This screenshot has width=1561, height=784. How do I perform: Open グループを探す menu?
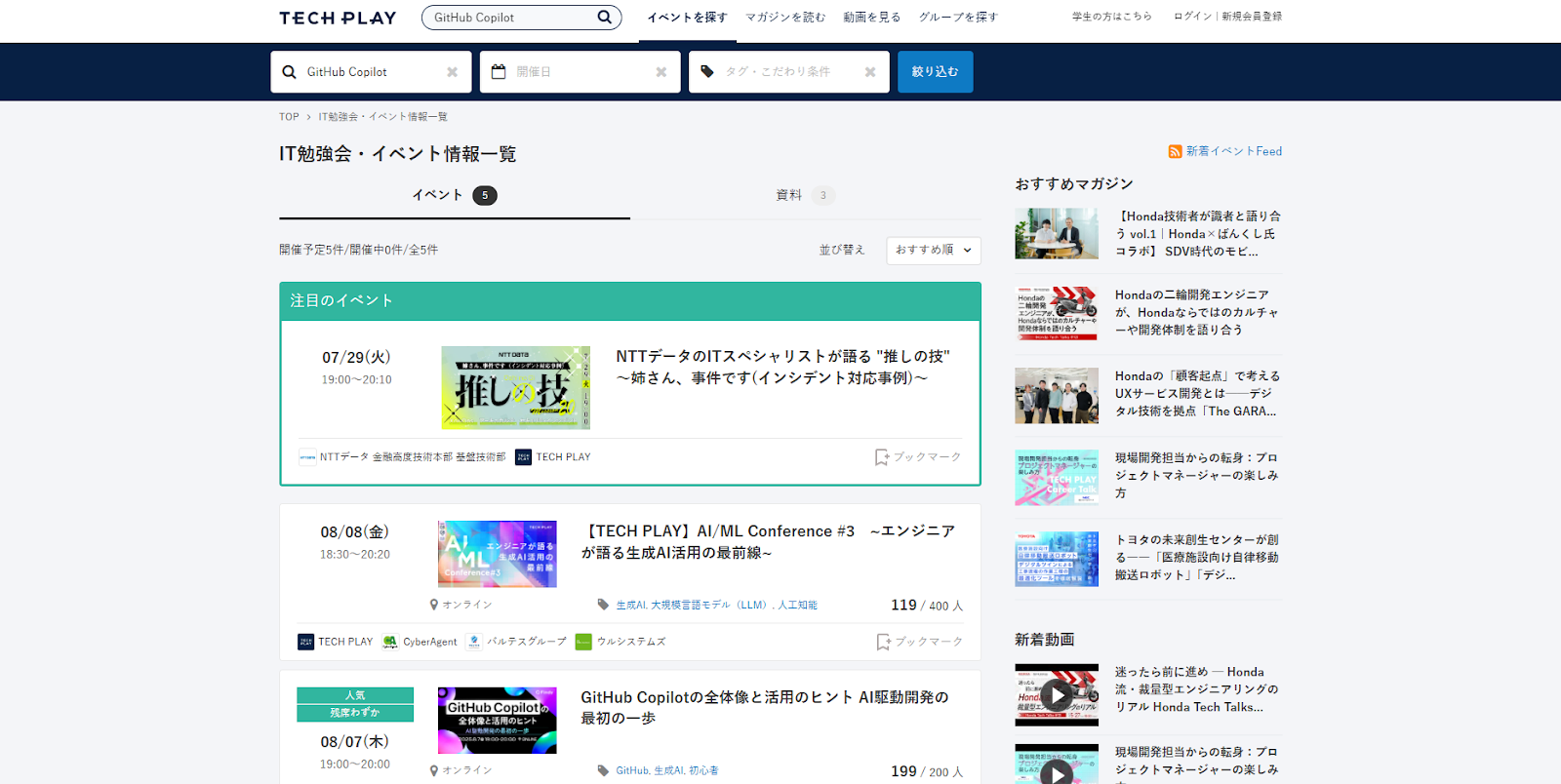(958, 18)
